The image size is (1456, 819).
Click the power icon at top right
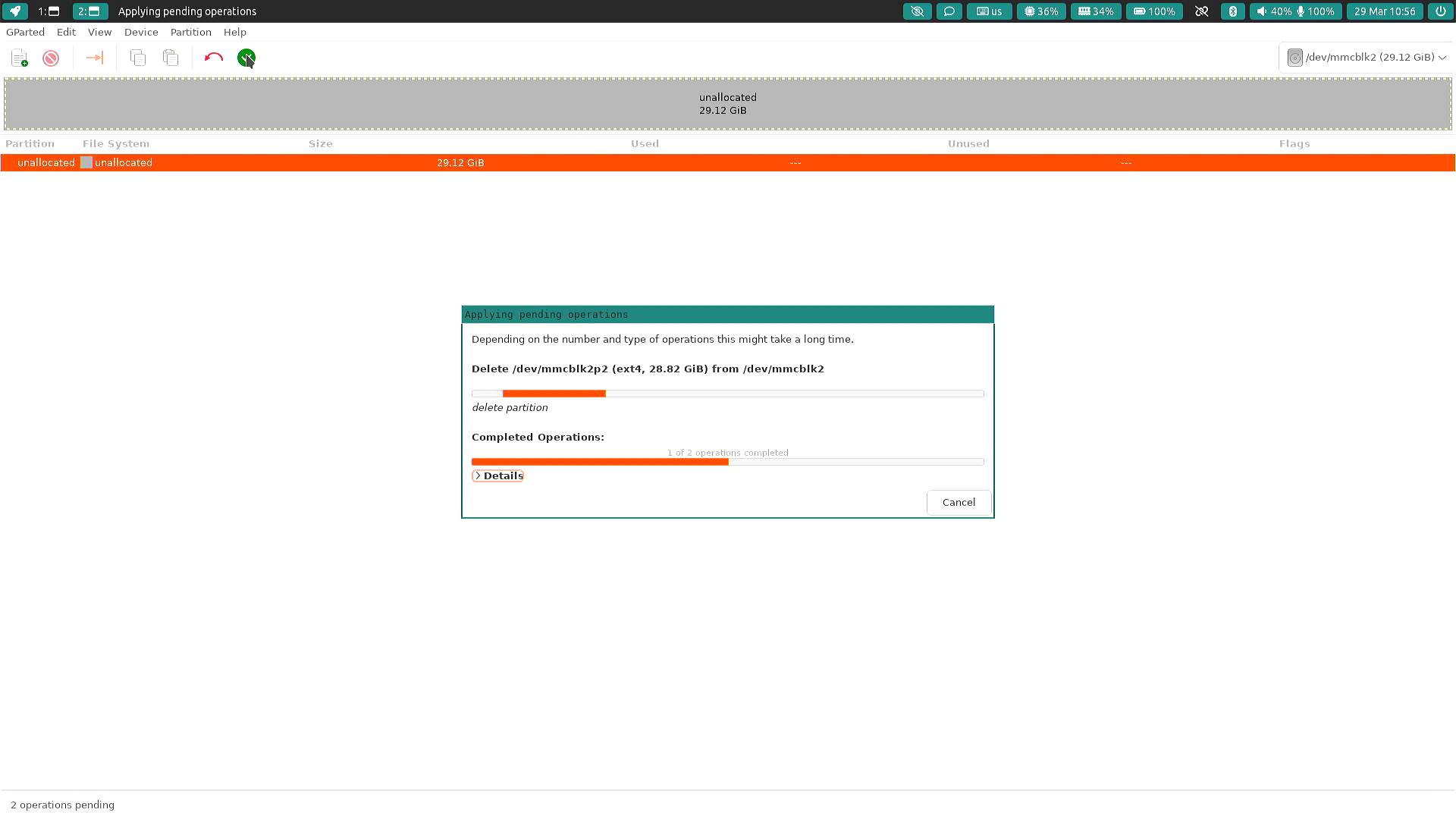click(1440, 11)
